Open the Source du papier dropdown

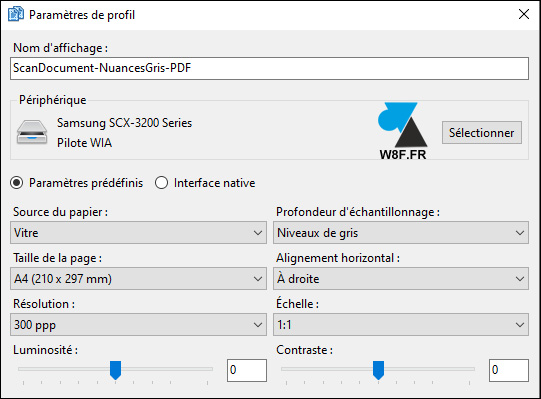pyautogui.click(x=138, y=233)
